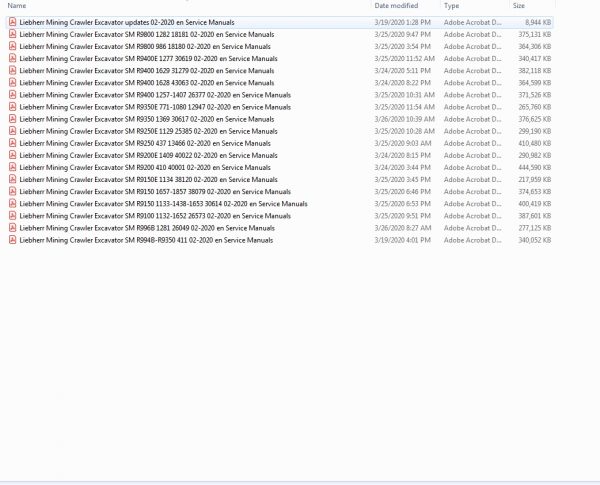Image resolution: width=600 pixels, height=485 pixels.
Task: Click the PDF icon of SM R9400E 1277 30619
Action: point(13,58)
